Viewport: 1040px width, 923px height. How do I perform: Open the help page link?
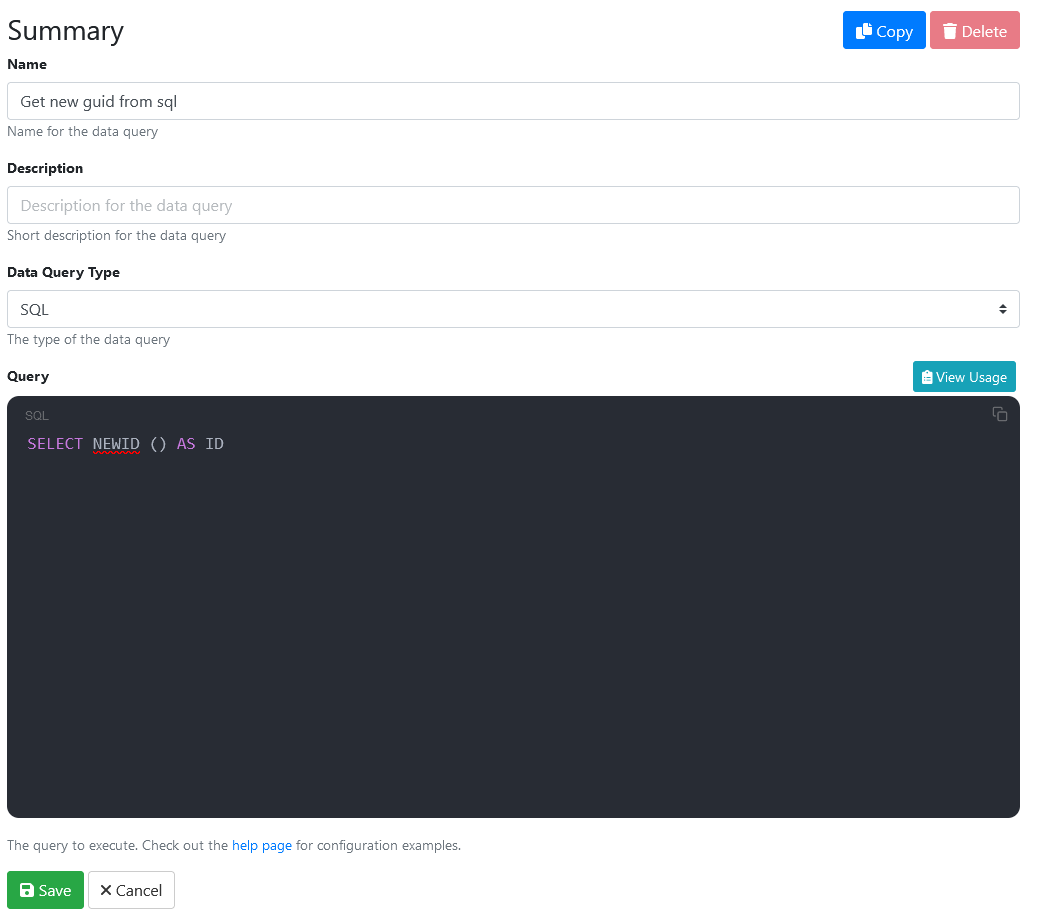[262, 845]
